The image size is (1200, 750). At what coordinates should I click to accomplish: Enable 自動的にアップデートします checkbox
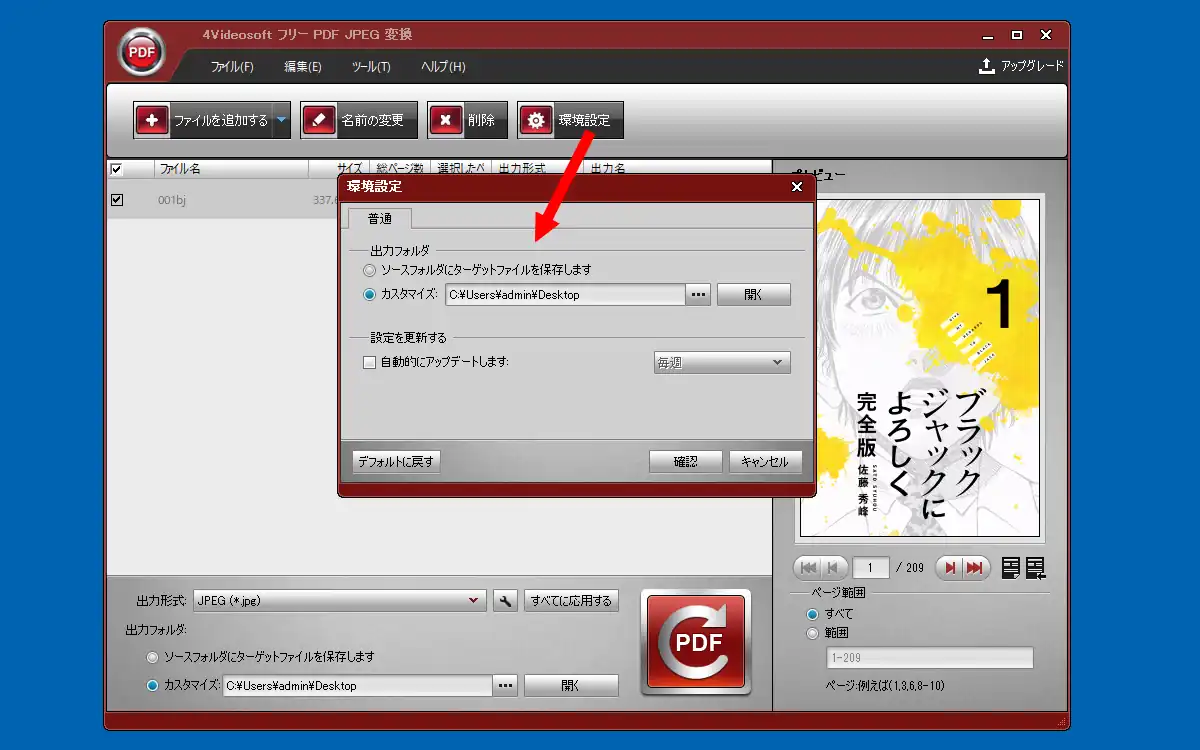coord(369,362)
